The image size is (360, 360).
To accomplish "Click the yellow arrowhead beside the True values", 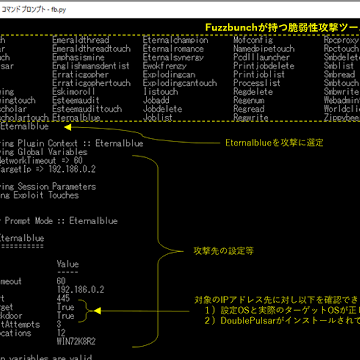I will coord(97,311).
